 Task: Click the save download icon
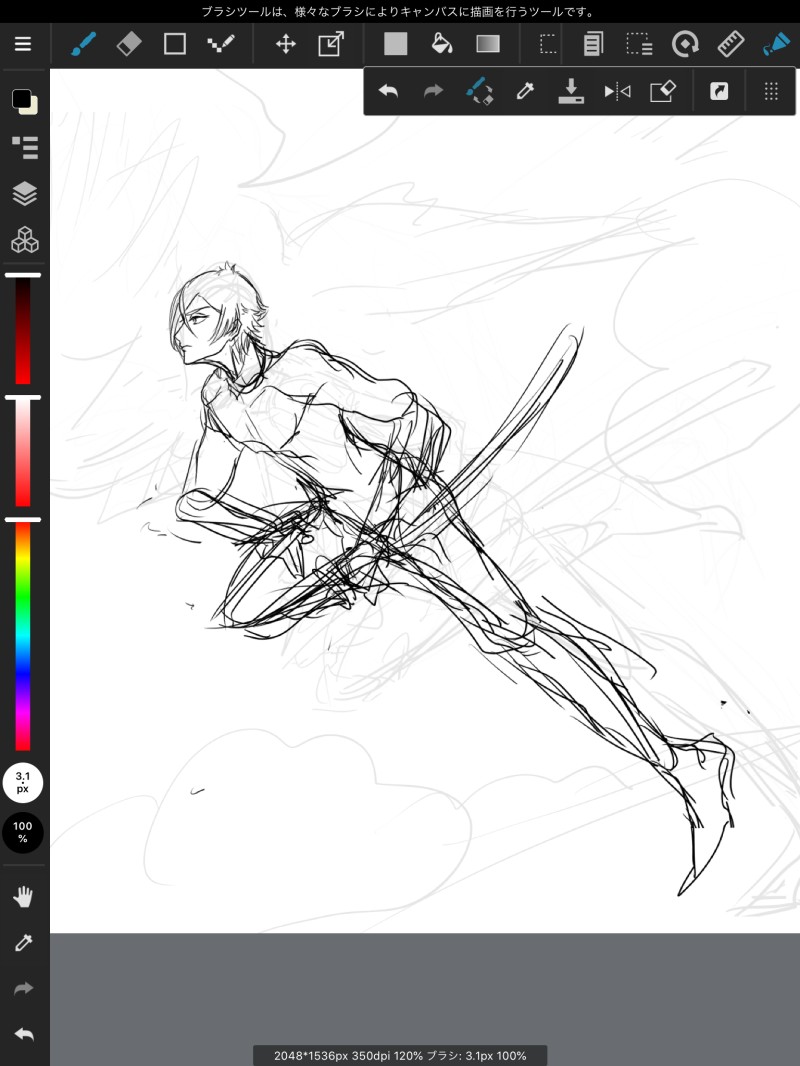[571, 91]
